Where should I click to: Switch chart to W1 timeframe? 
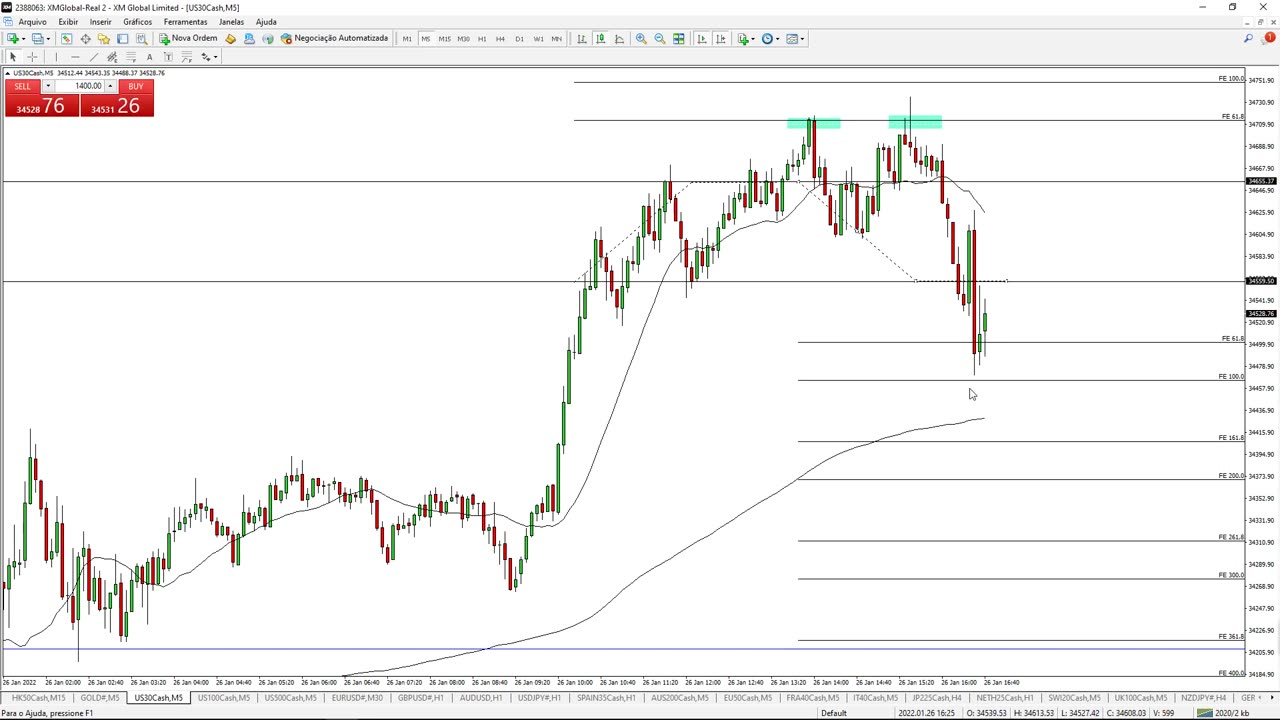click(538, 39)
